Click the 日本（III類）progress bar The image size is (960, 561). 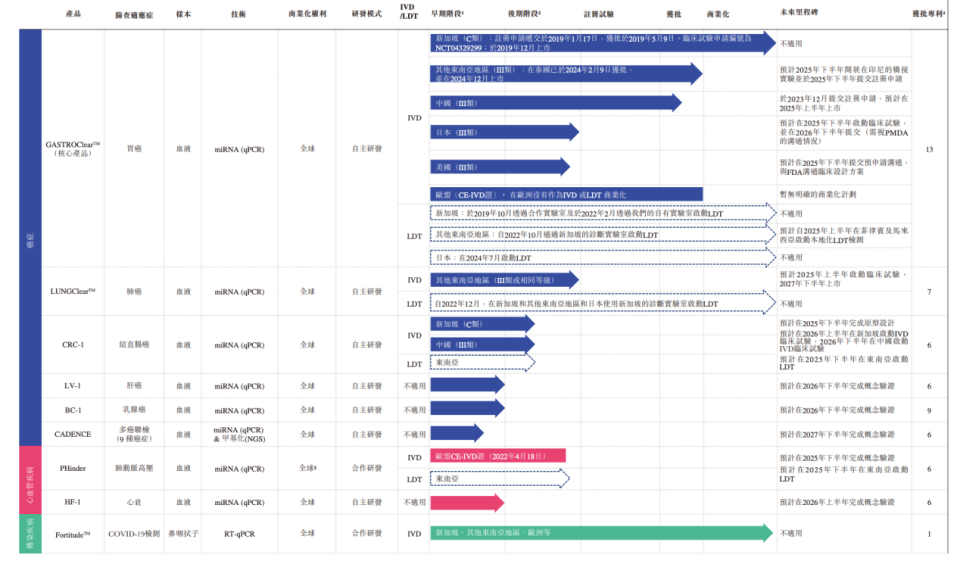tap(504, 132)
